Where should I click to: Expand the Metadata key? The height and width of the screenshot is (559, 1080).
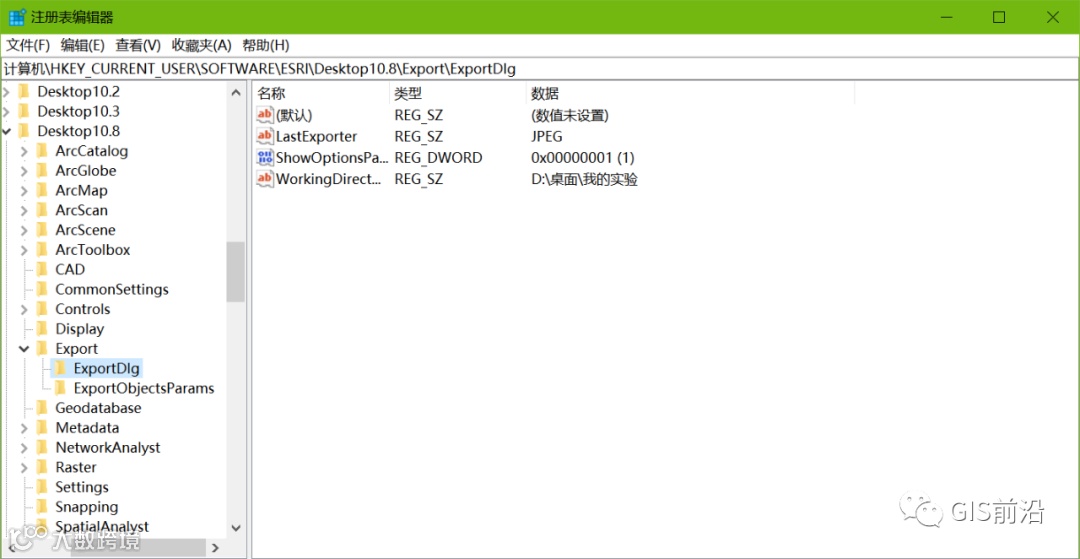24,428
